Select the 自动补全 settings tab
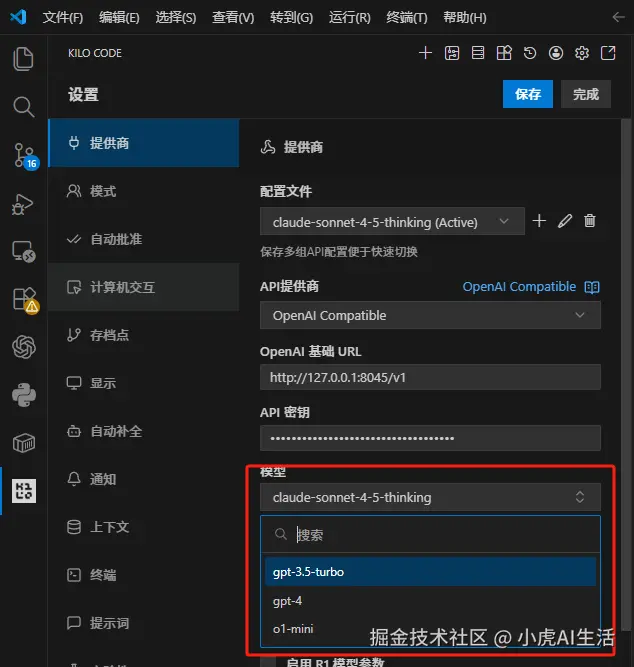Viewport: 634px width, 667px height. pos(144,431)
